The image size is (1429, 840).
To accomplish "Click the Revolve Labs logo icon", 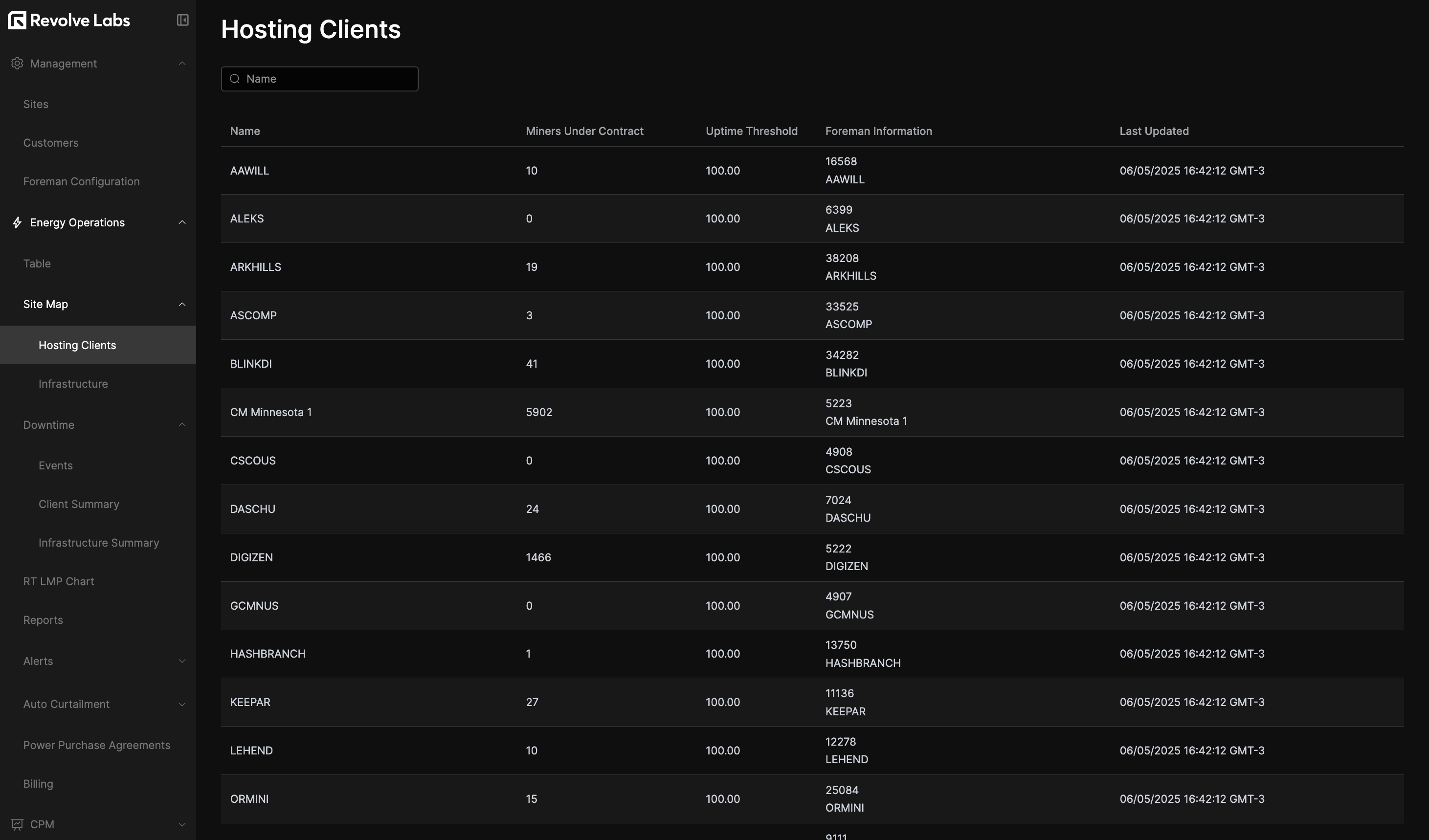I will click(17, 21).
